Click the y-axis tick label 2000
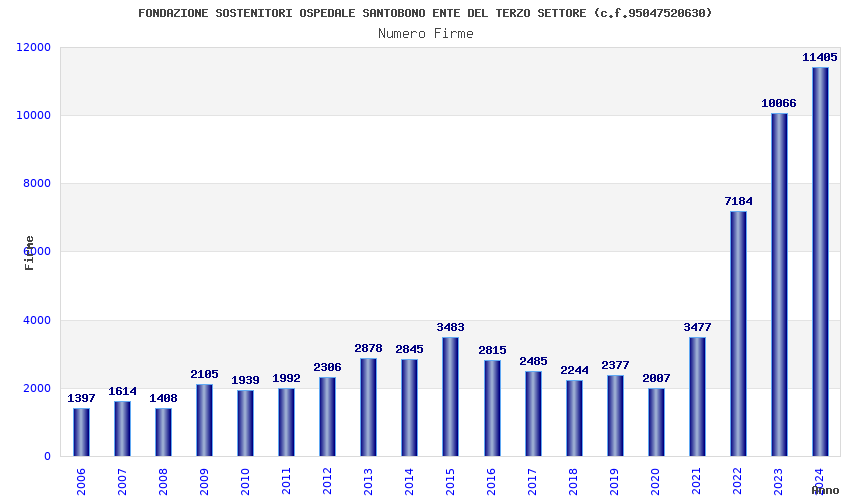 click(37, 389)
